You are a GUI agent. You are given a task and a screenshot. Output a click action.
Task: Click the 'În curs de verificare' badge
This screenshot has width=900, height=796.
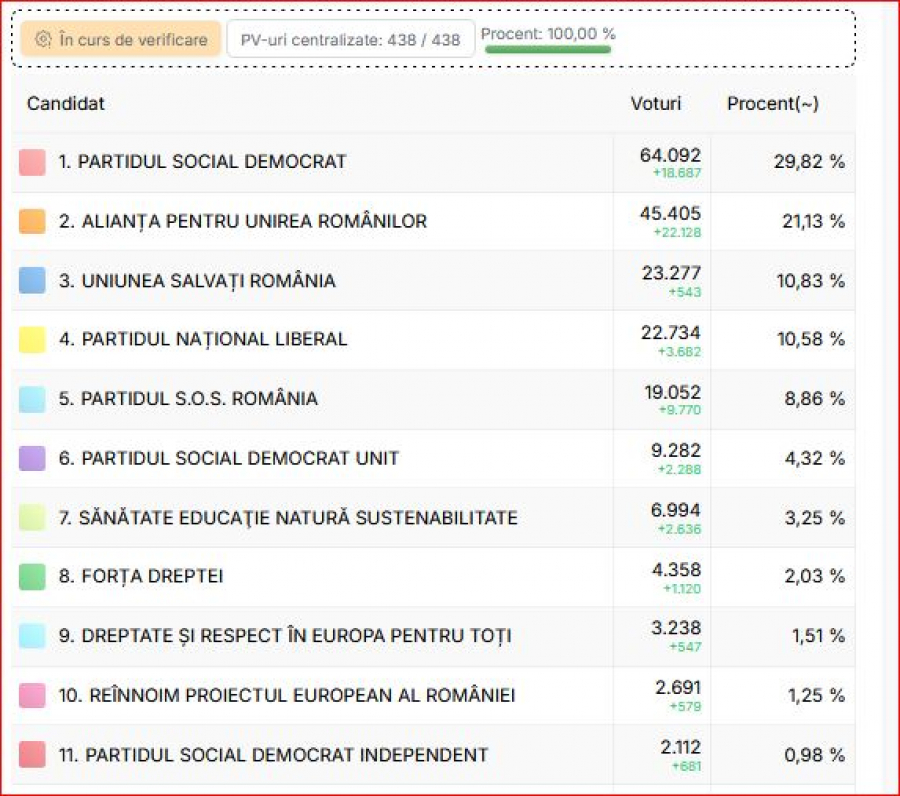pyautogui.click(x=121, y=39)
